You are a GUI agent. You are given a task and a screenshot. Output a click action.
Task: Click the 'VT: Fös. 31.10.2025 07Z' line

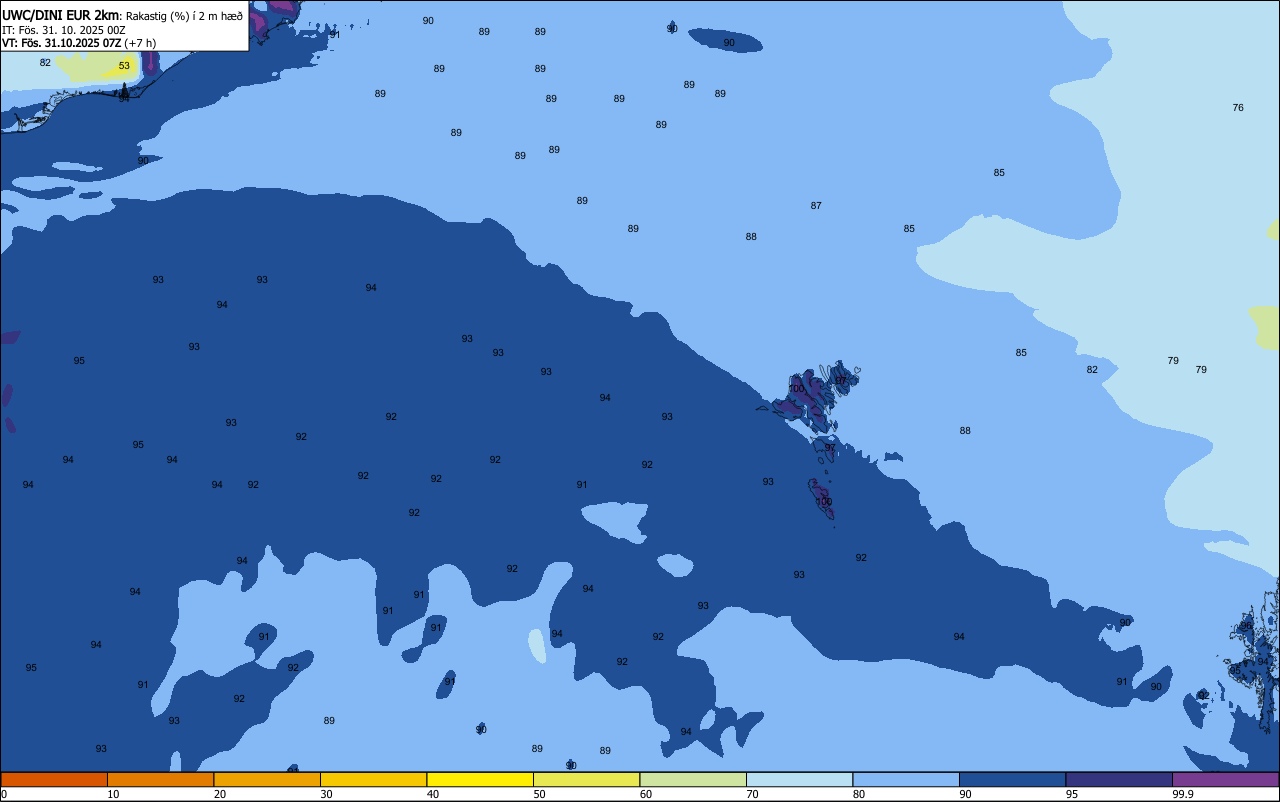[62, 43]
